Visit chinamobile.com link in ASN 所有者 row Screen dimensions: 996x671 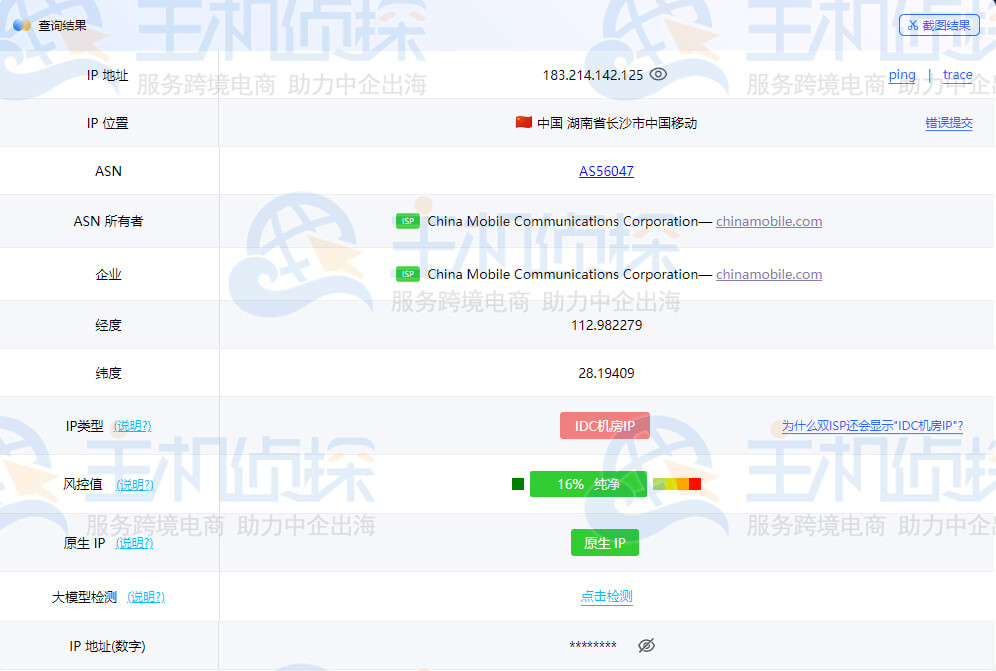click(768, 221)
